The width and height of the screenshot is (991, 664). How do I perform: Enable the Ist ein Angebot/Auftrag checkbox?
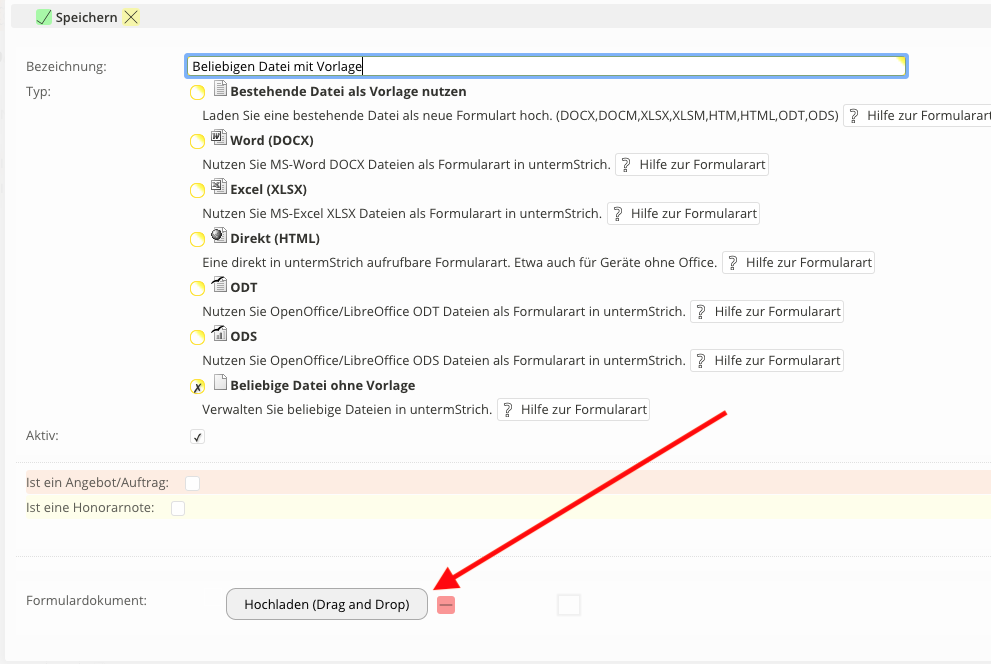pyautogui.click(x=192, y=483)
